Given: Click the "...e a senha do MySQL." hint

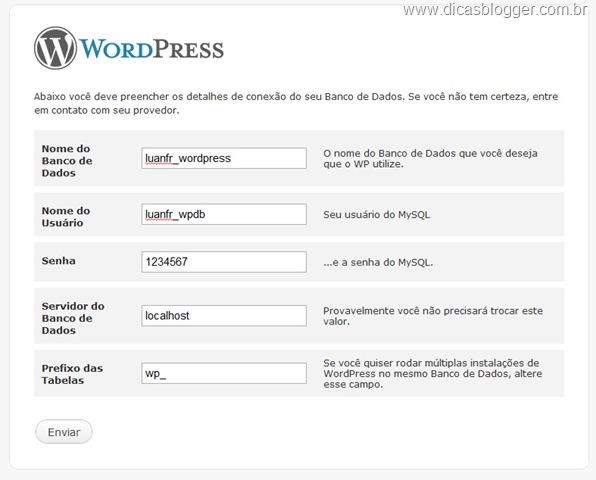Looking at the screenshot, I should click(378, 262).
